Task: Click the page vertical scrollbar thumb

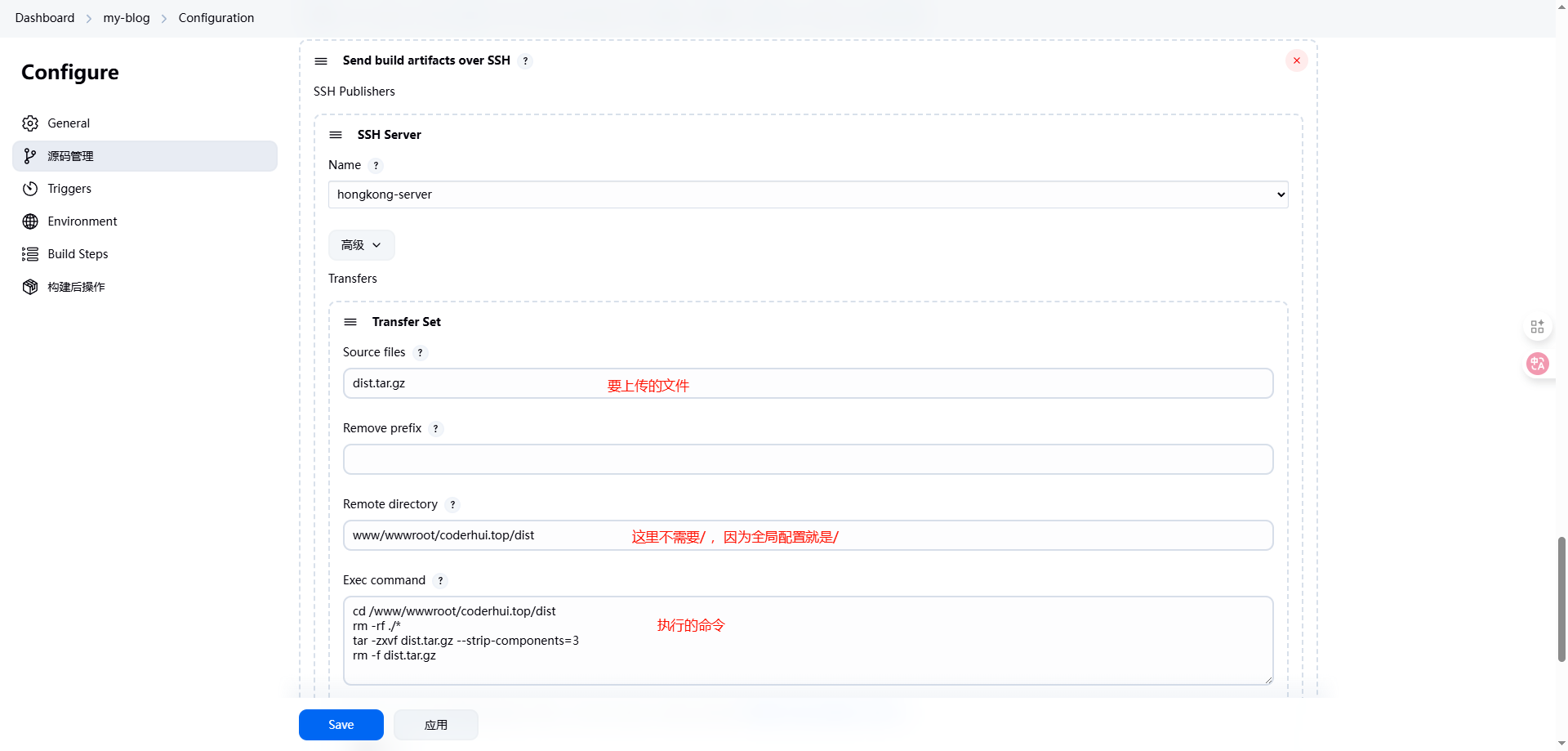Action: click(x=1561, y=598)
